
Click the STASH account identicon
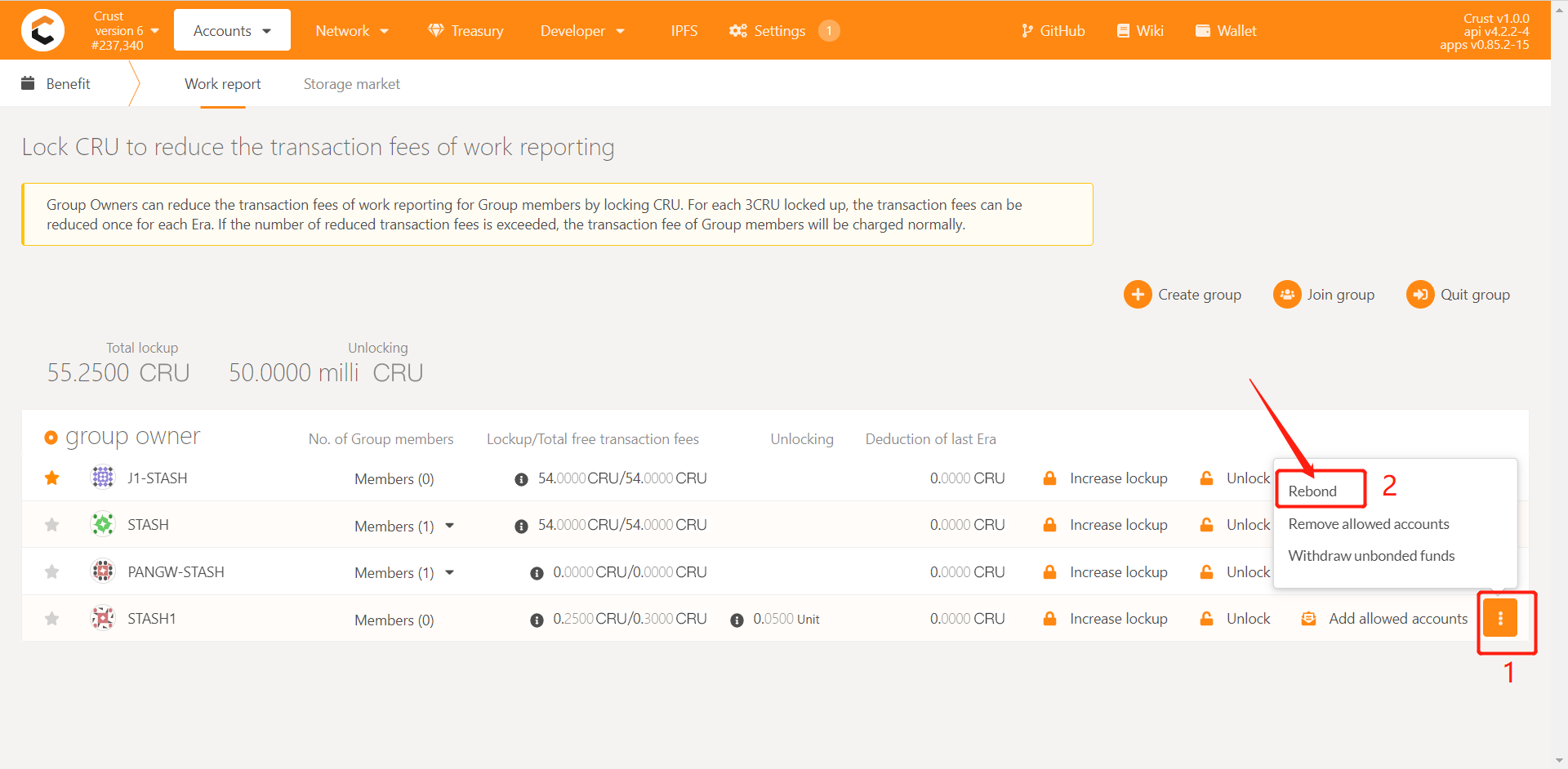click(102, 524)
